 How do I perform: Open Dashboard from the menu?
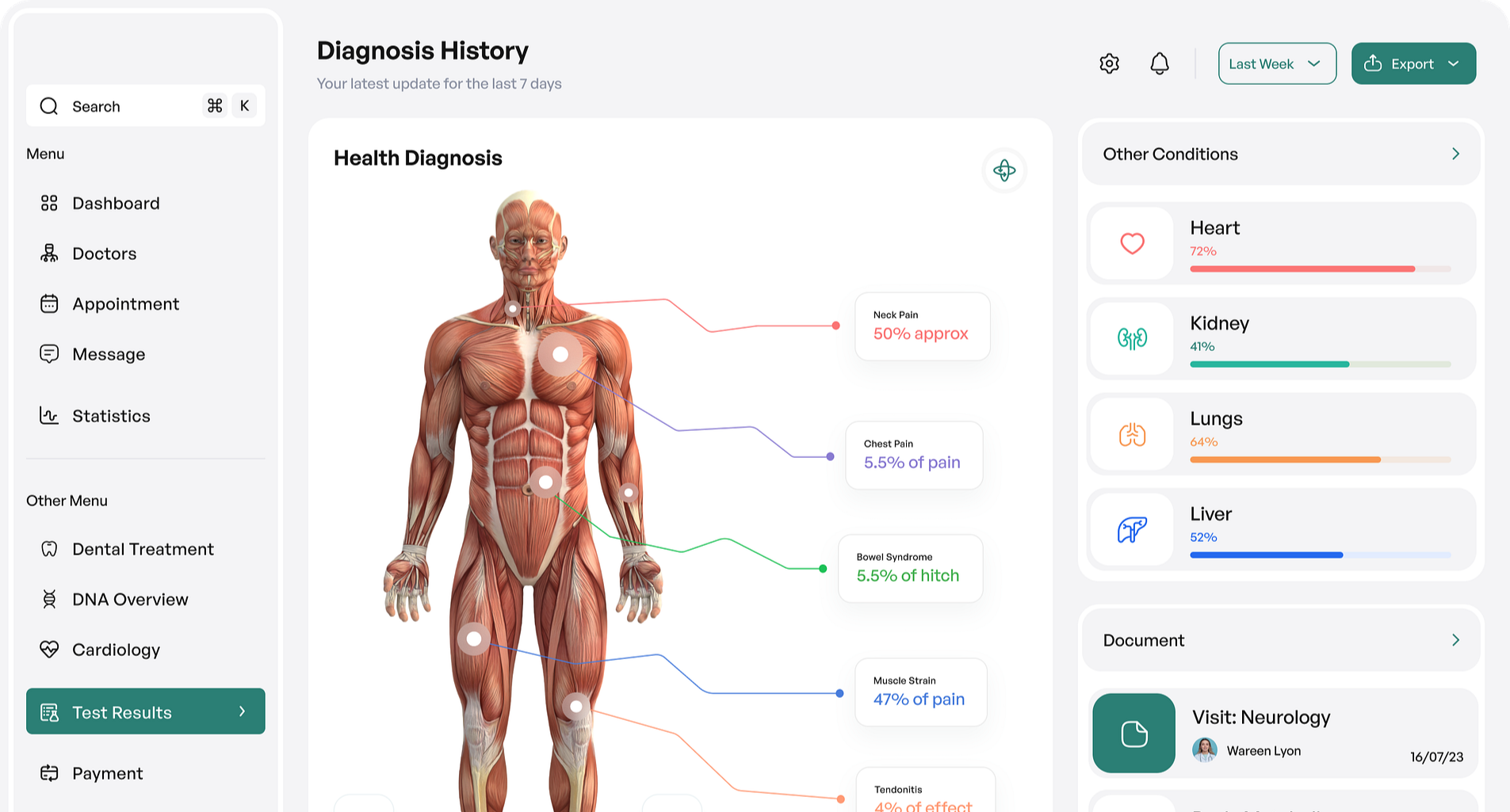(116, 204)
